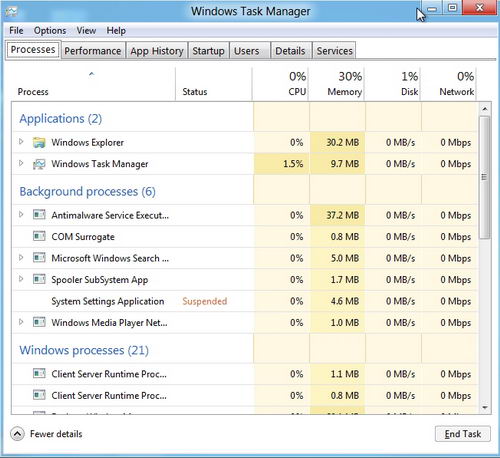Click the COM Surrogate process name
The image size is (500, 458).
tap(83, 237)
